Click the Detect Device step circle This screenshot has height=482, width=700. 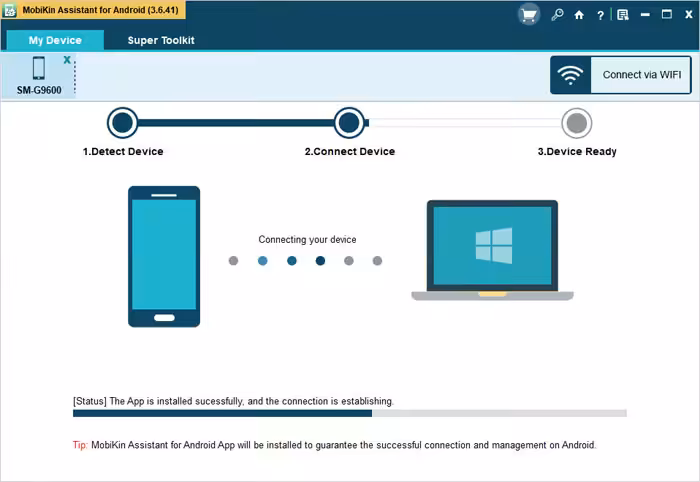point(122,123)
